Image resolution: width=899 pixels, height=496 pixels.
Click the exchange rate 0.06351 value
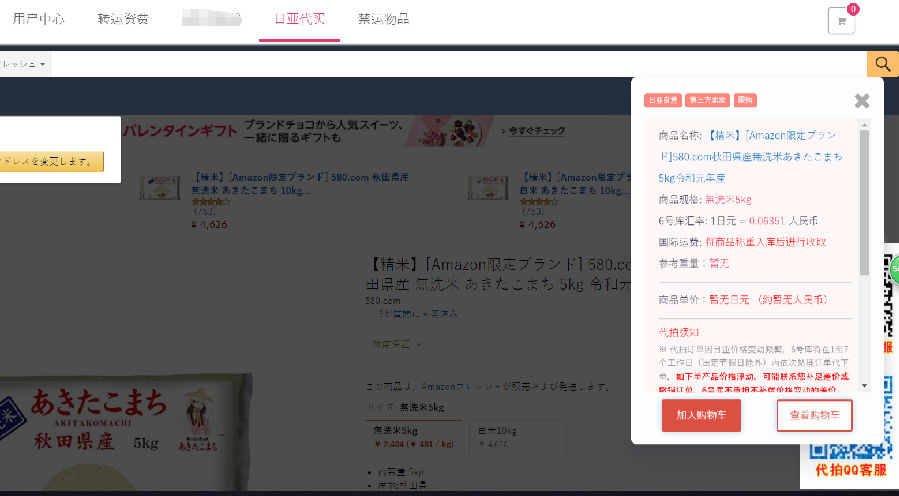767,221
